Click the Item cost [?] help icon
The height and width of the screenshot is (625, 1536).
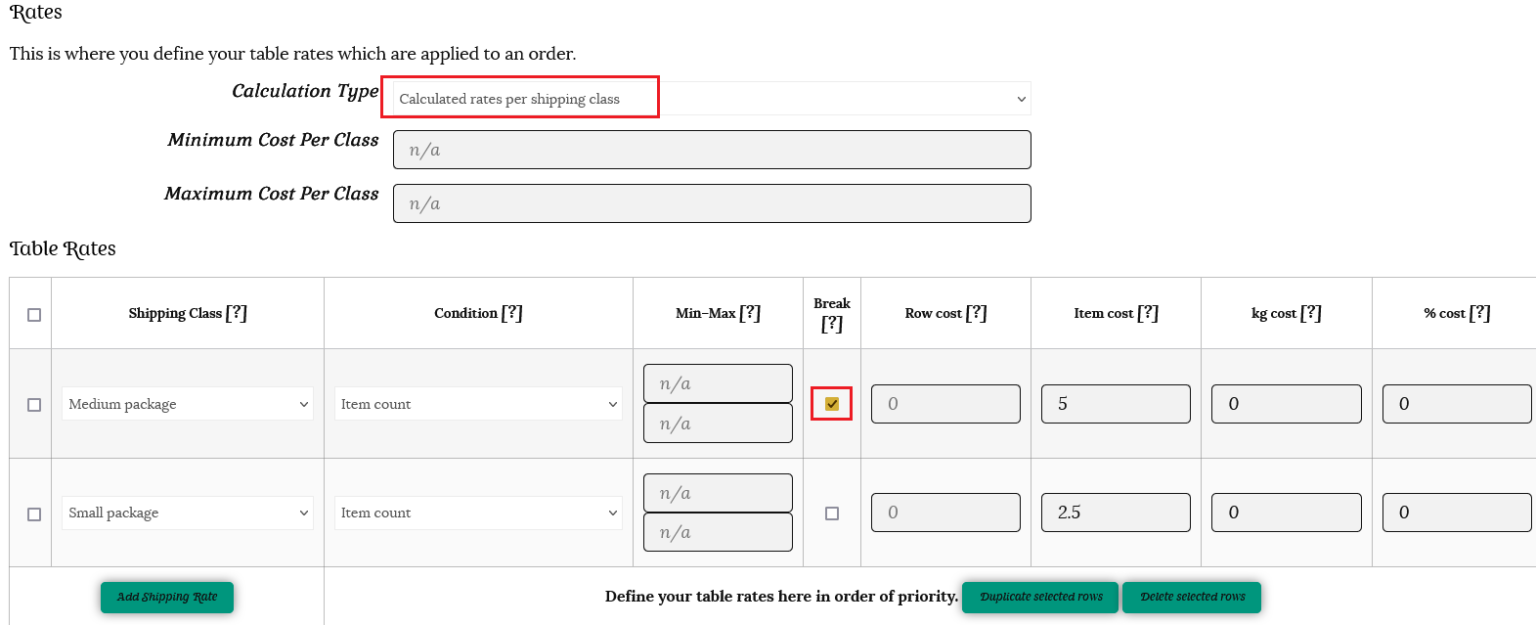[x=1148, y=313]
